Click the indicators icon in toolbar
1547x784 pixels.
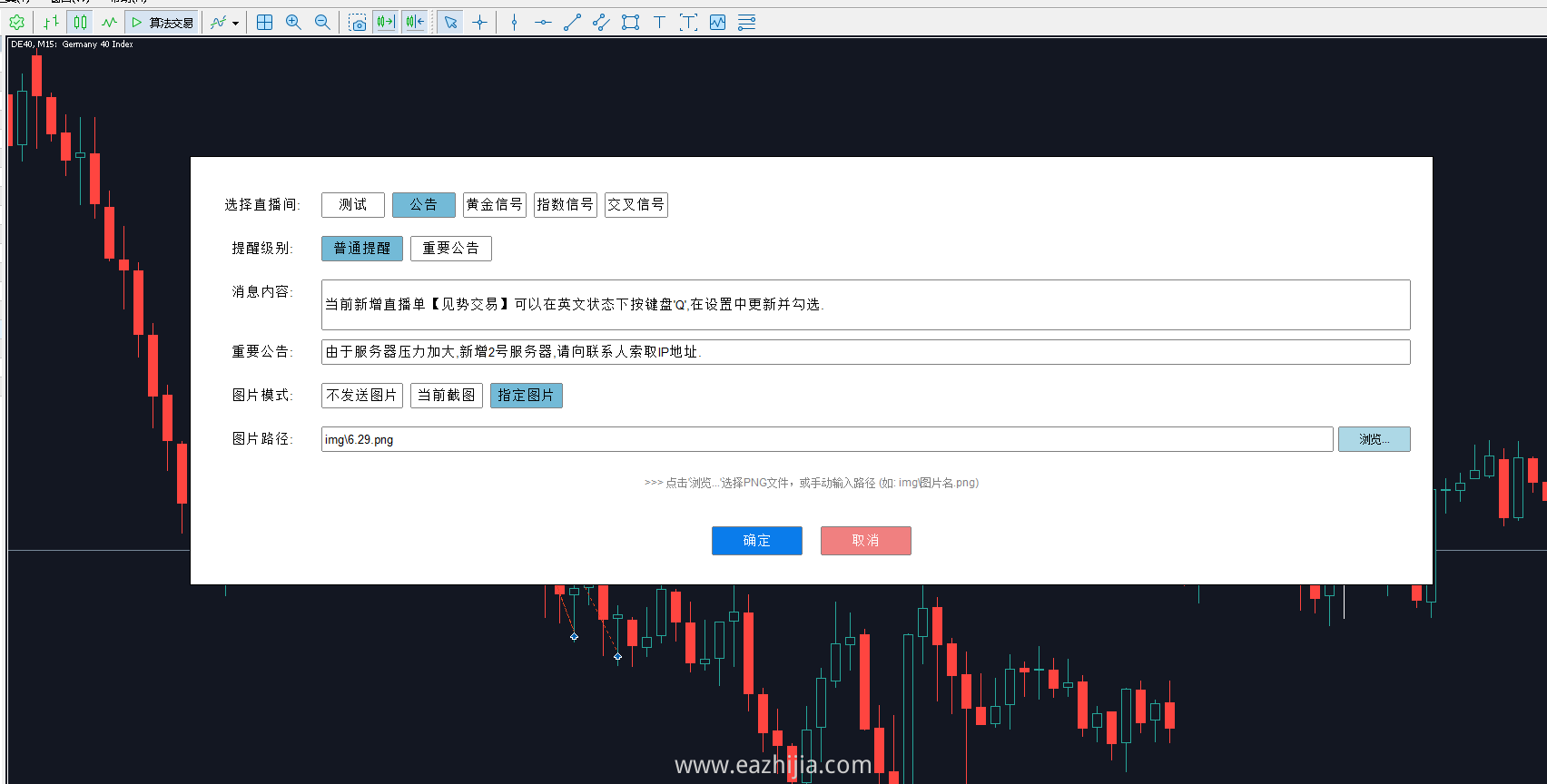pyautogui.click(x=218, y=22)
